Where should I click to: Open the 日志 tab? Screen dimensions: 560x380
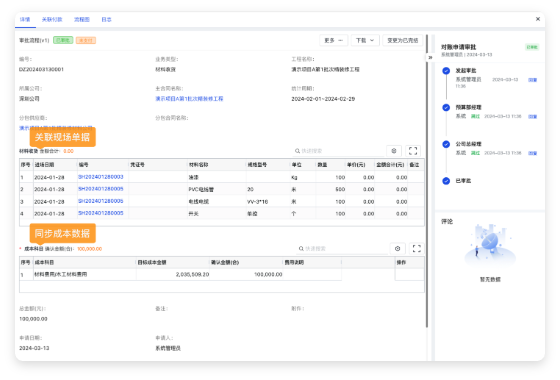(x=106, y=20)
